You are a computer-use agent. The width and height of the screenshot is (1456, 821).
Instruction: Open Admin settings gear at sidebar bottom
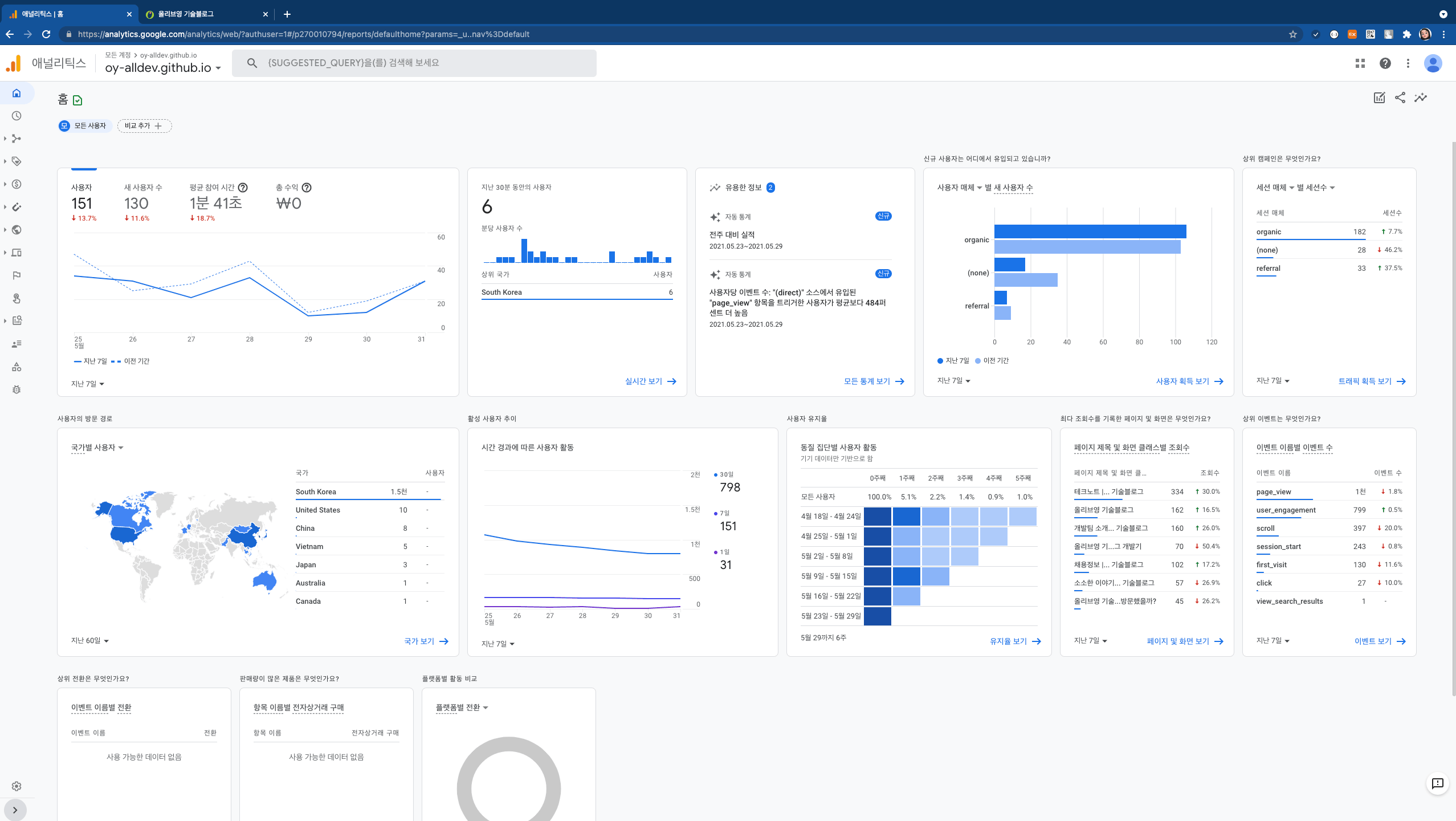(17, 786)
